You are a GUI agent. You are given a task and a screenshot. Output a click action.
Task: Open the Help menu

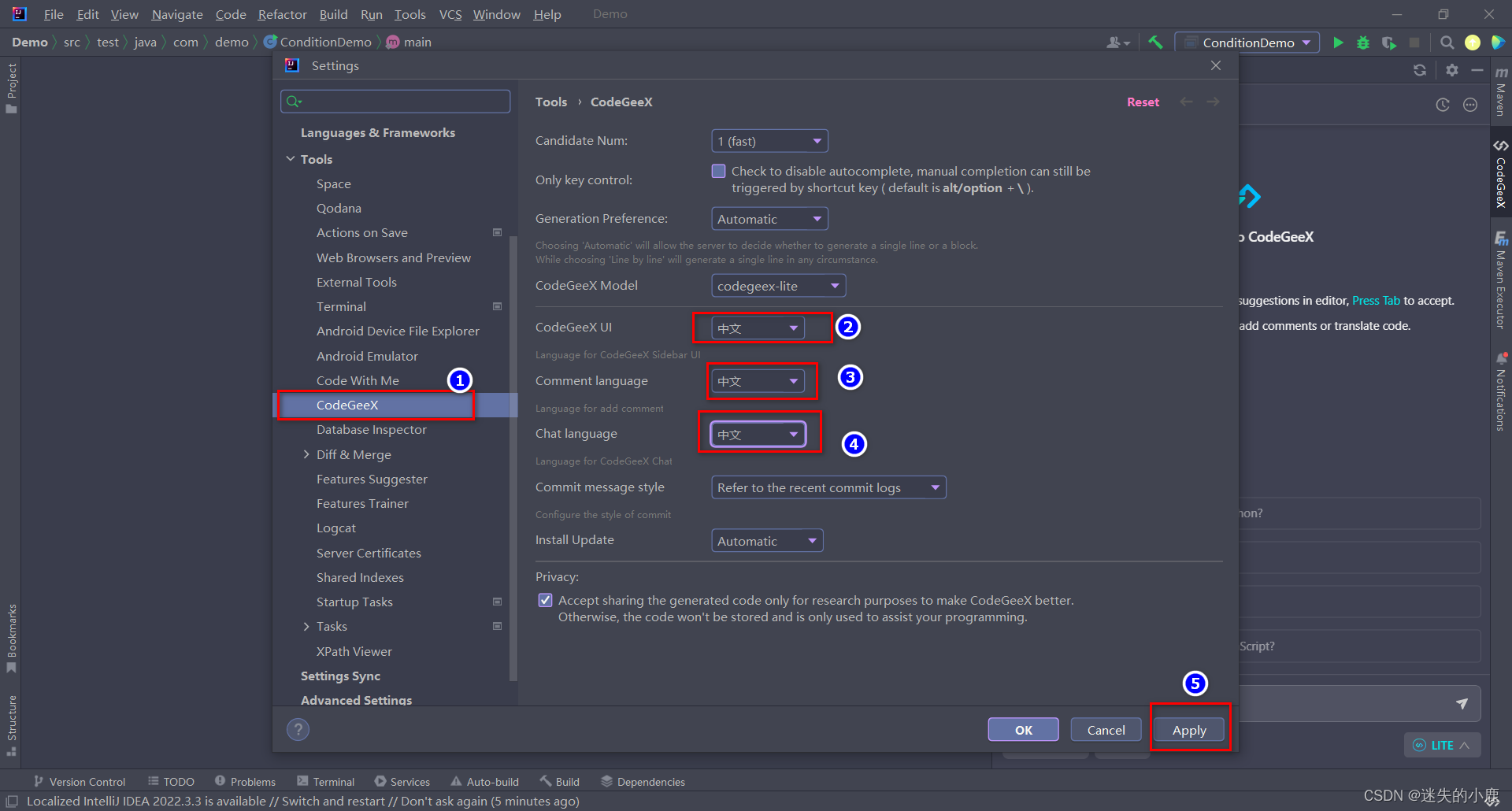coord(547,14)
